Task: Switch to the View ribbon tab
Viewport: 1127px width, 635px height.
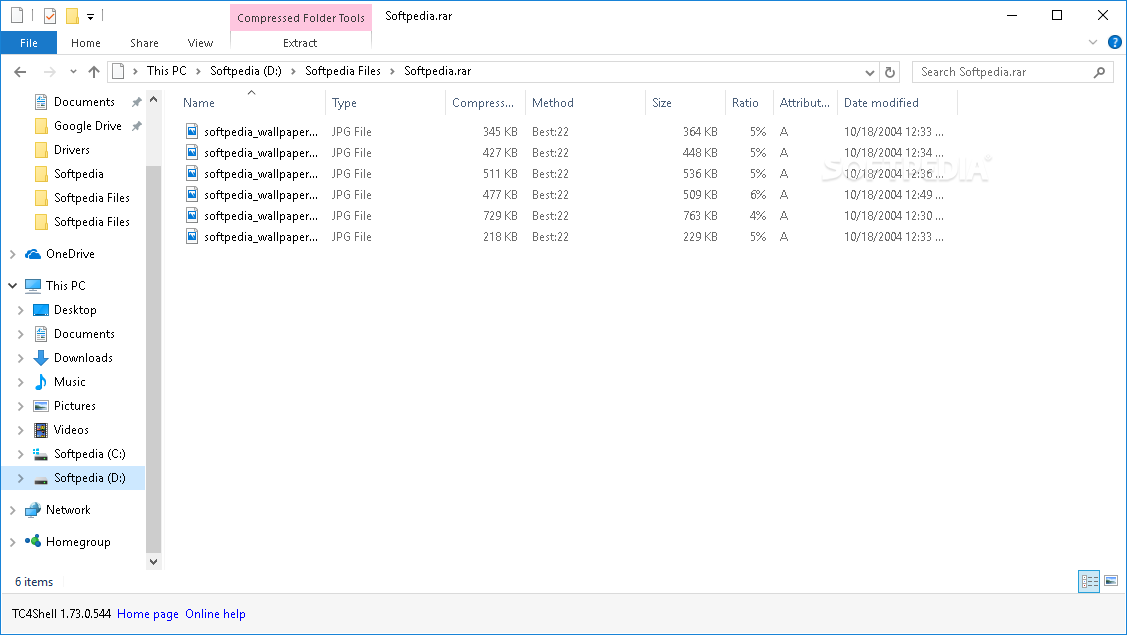Action: tap(200, 43)
